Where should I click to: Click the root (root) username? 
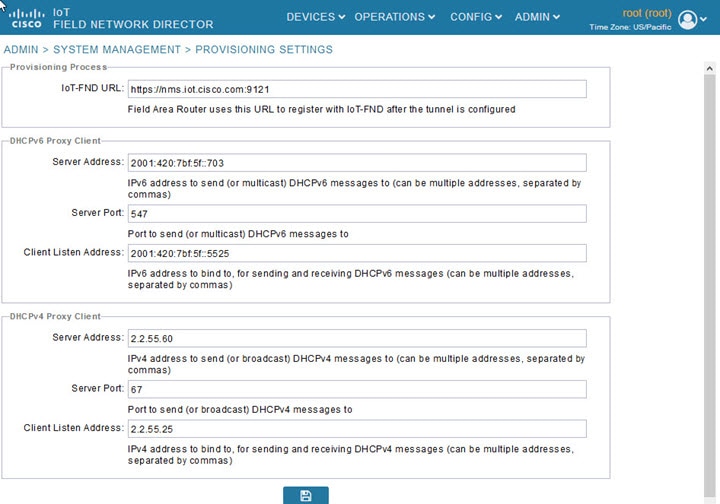tap(647, 13)
